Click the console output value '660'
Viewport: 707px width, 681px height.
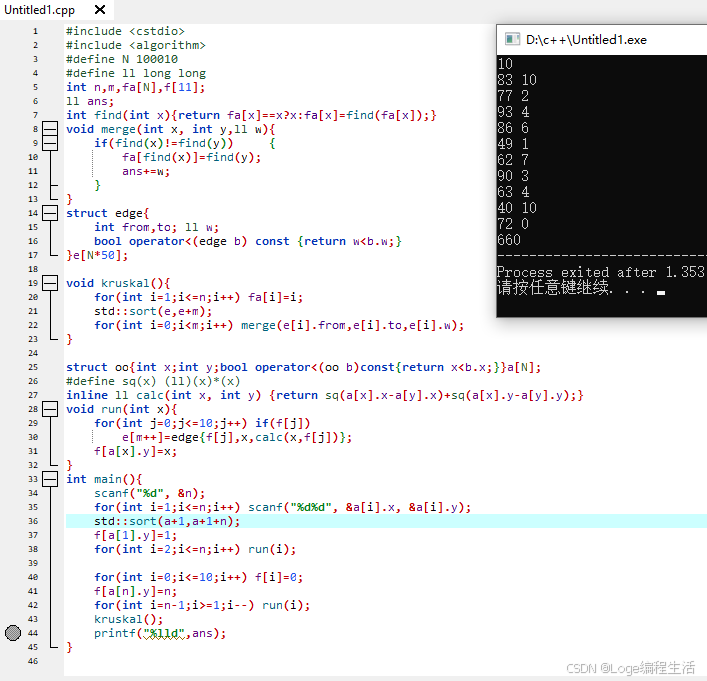click(509, 239)
